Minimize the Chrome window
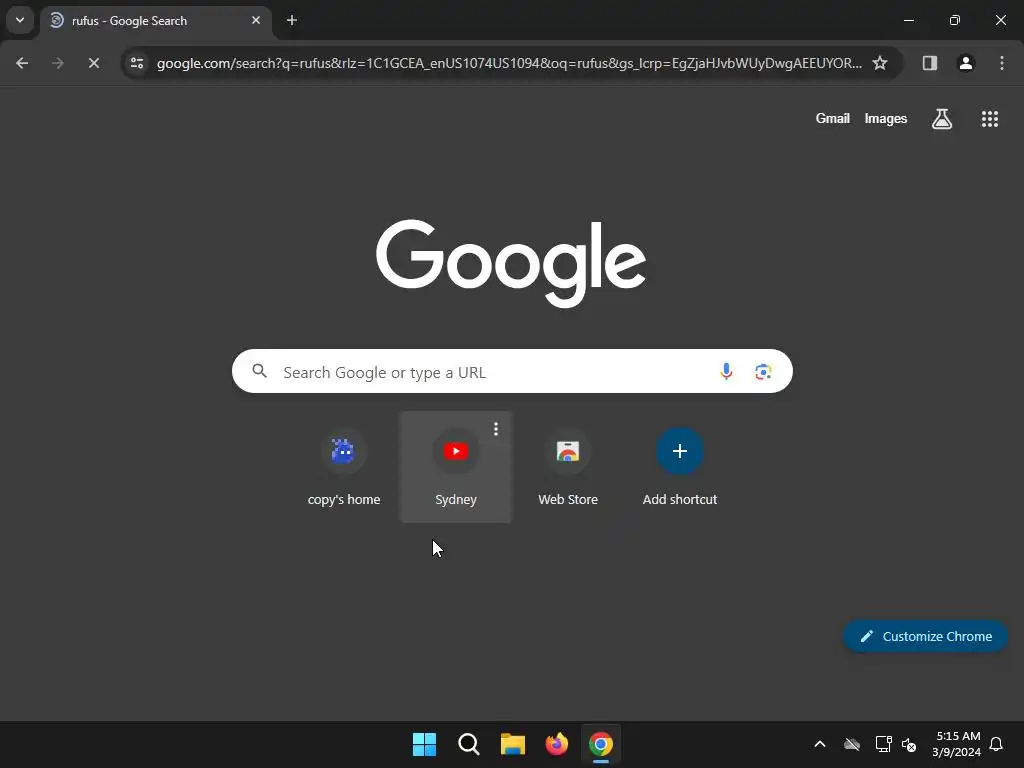Viewport: 1024px width, 768px height. pos(908,20)
